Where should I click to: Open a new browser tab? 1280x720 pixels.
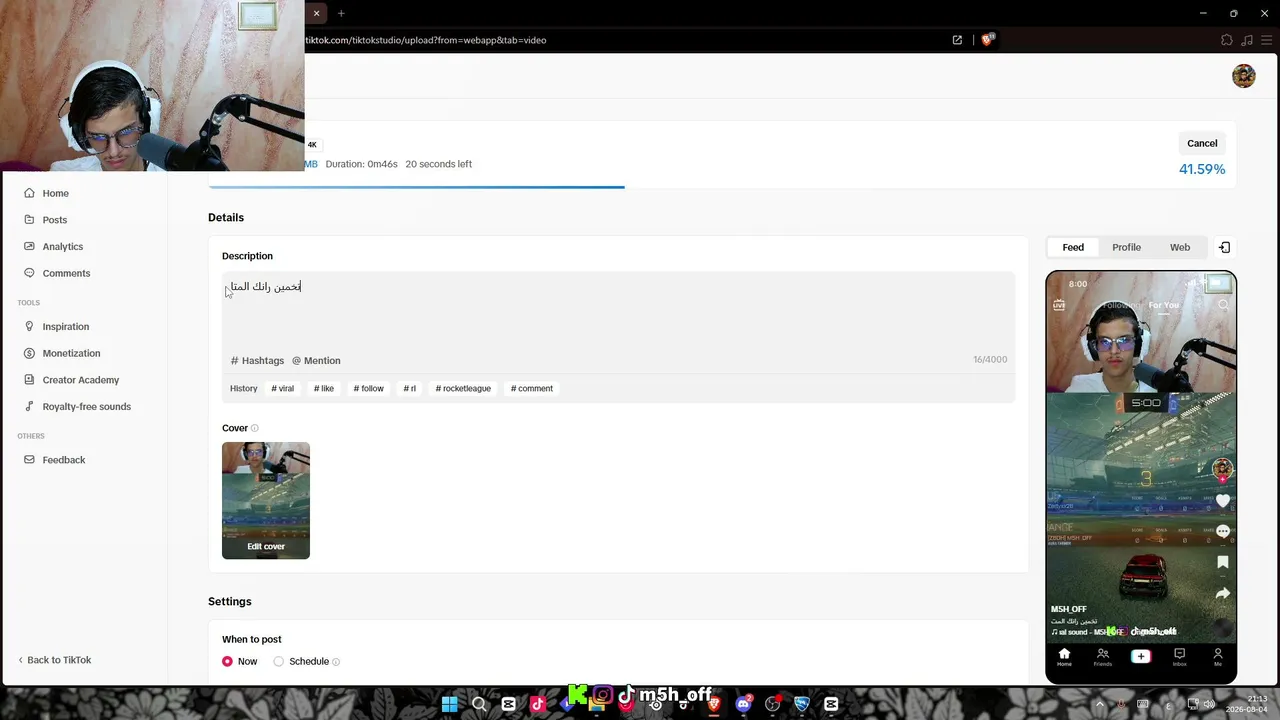click(x=341, y=13)
